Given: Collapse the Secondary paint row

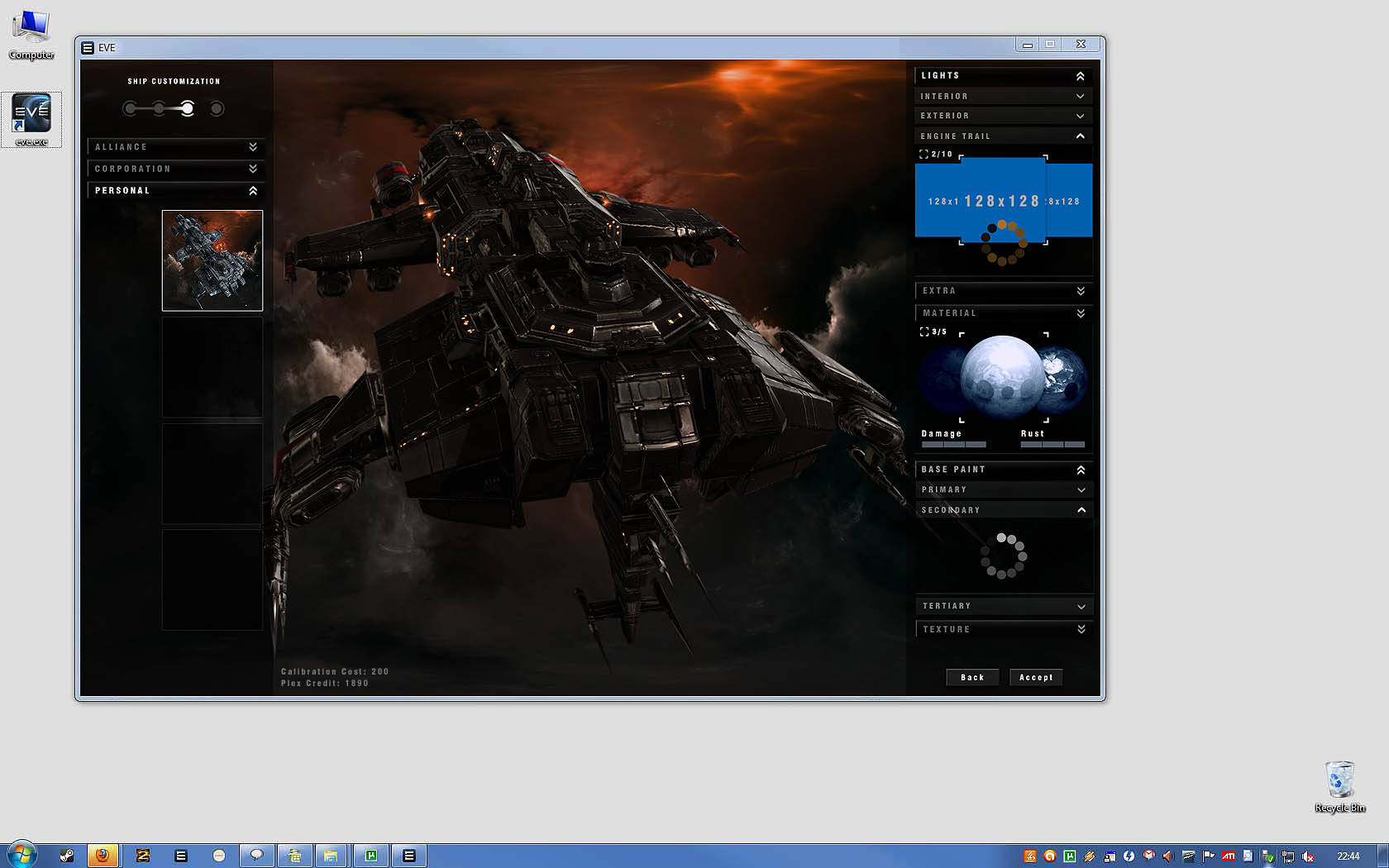Looking at the screenshot, I should click(x=1004, y=510).
